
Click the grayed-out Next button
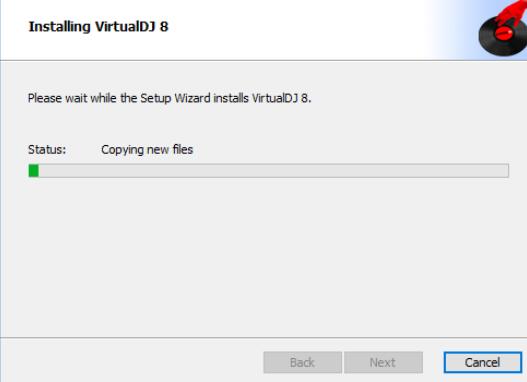coord(383,362)
